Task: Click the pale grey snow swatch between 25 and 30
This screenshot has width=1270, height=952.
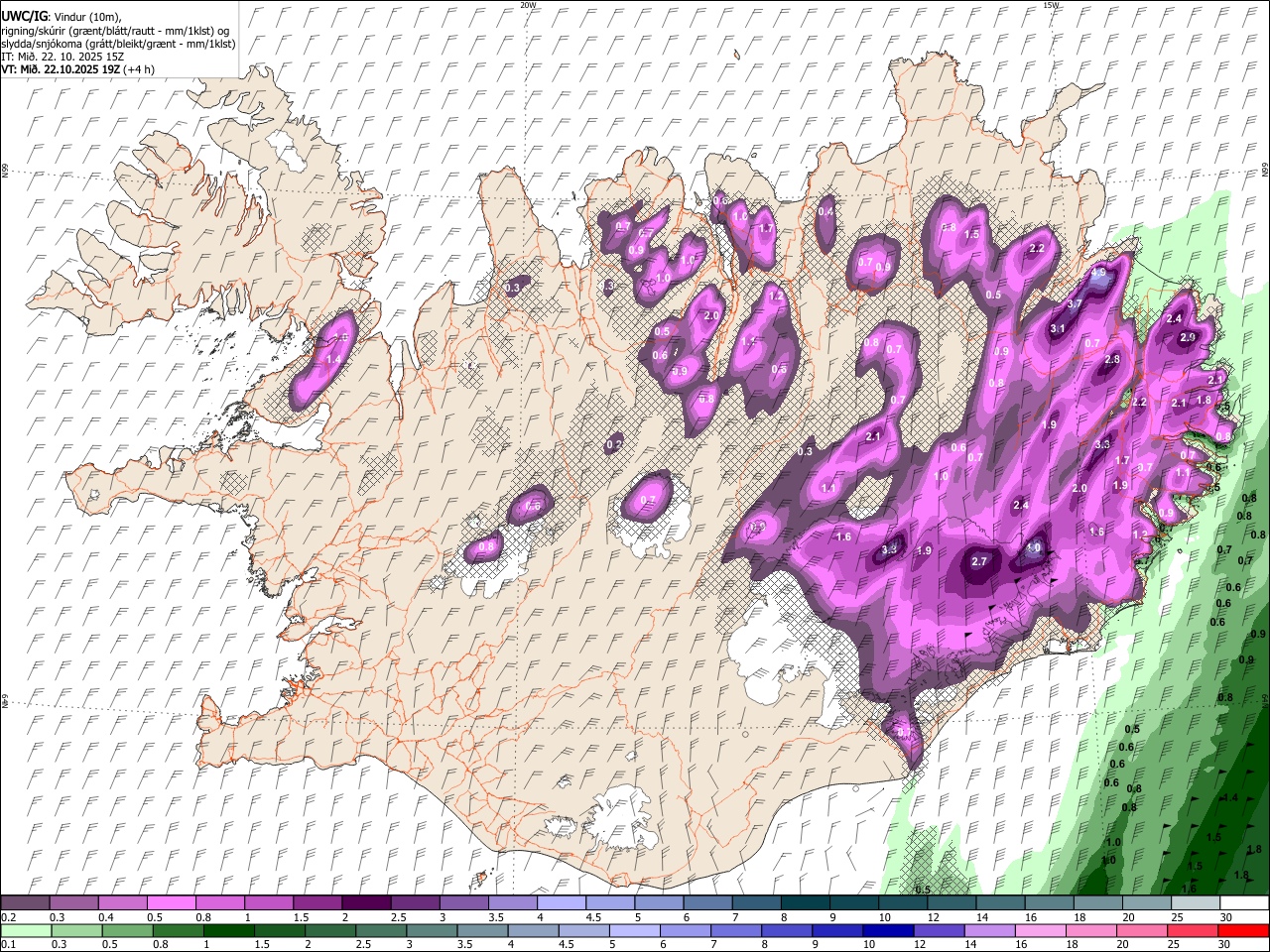Action: tap(1195, 903)
